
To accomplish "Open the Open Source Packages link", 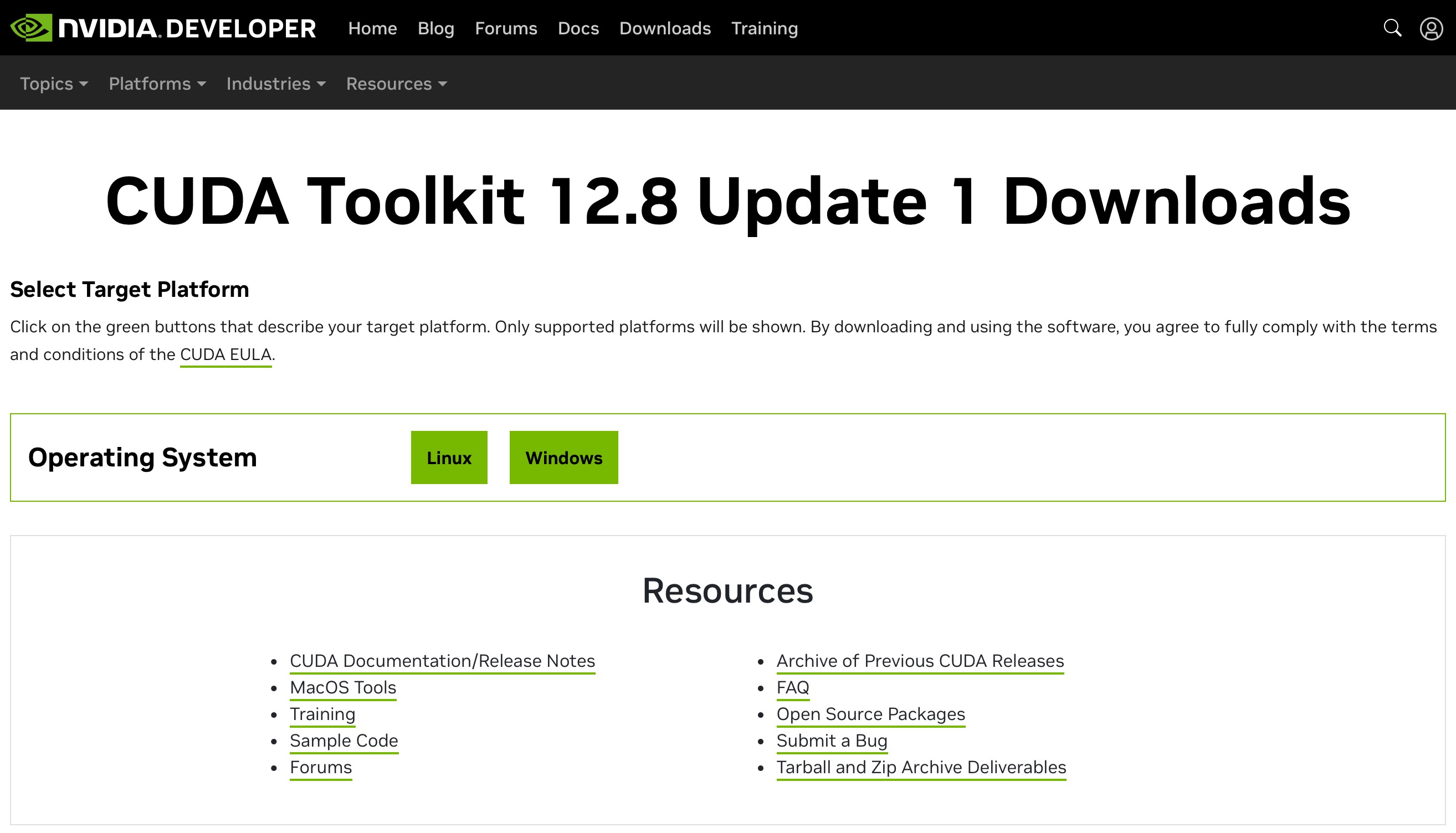I will (x=871, y=714).
